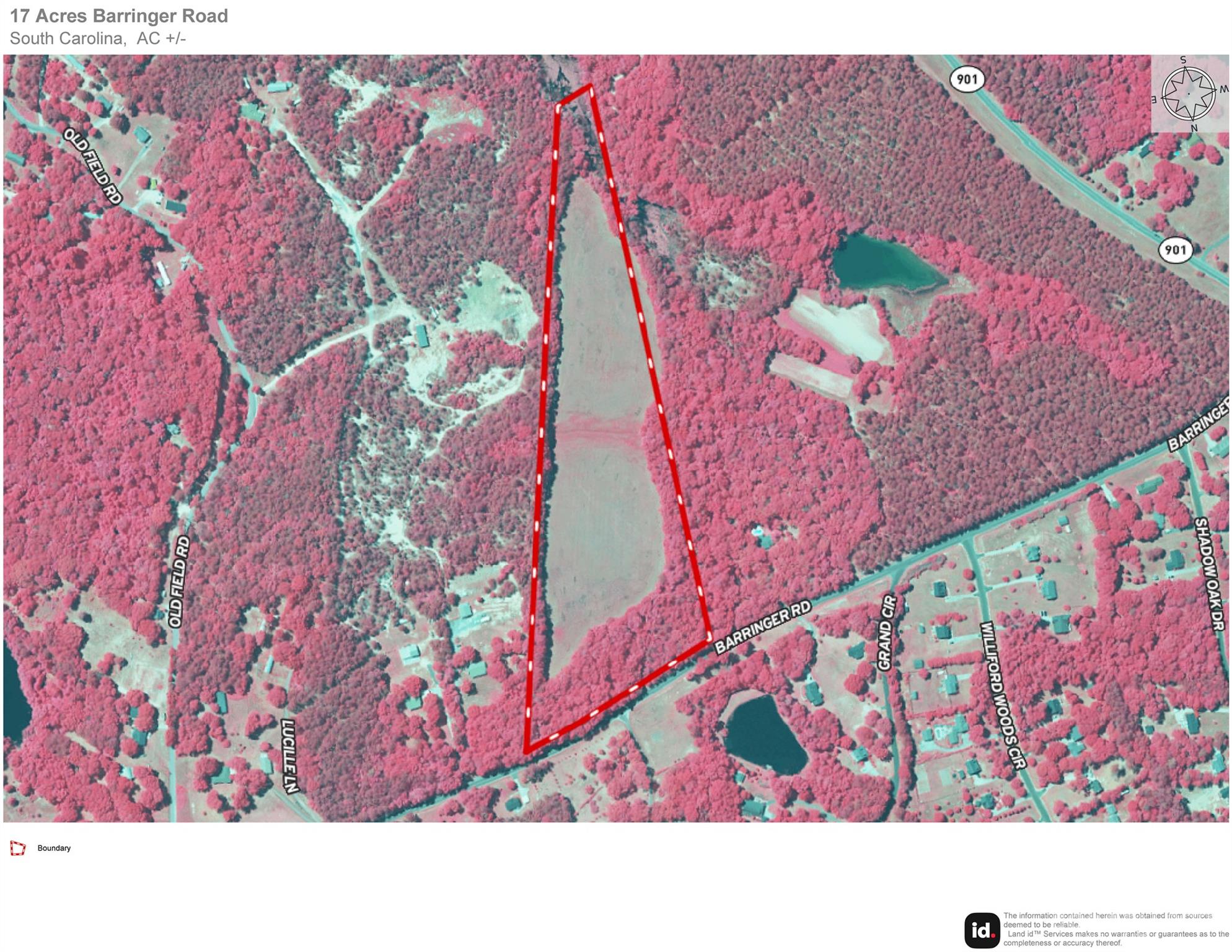1232x952 pixels.
Task: Click the Barringer Rd label beside parcel
Action: coord(762,627)
